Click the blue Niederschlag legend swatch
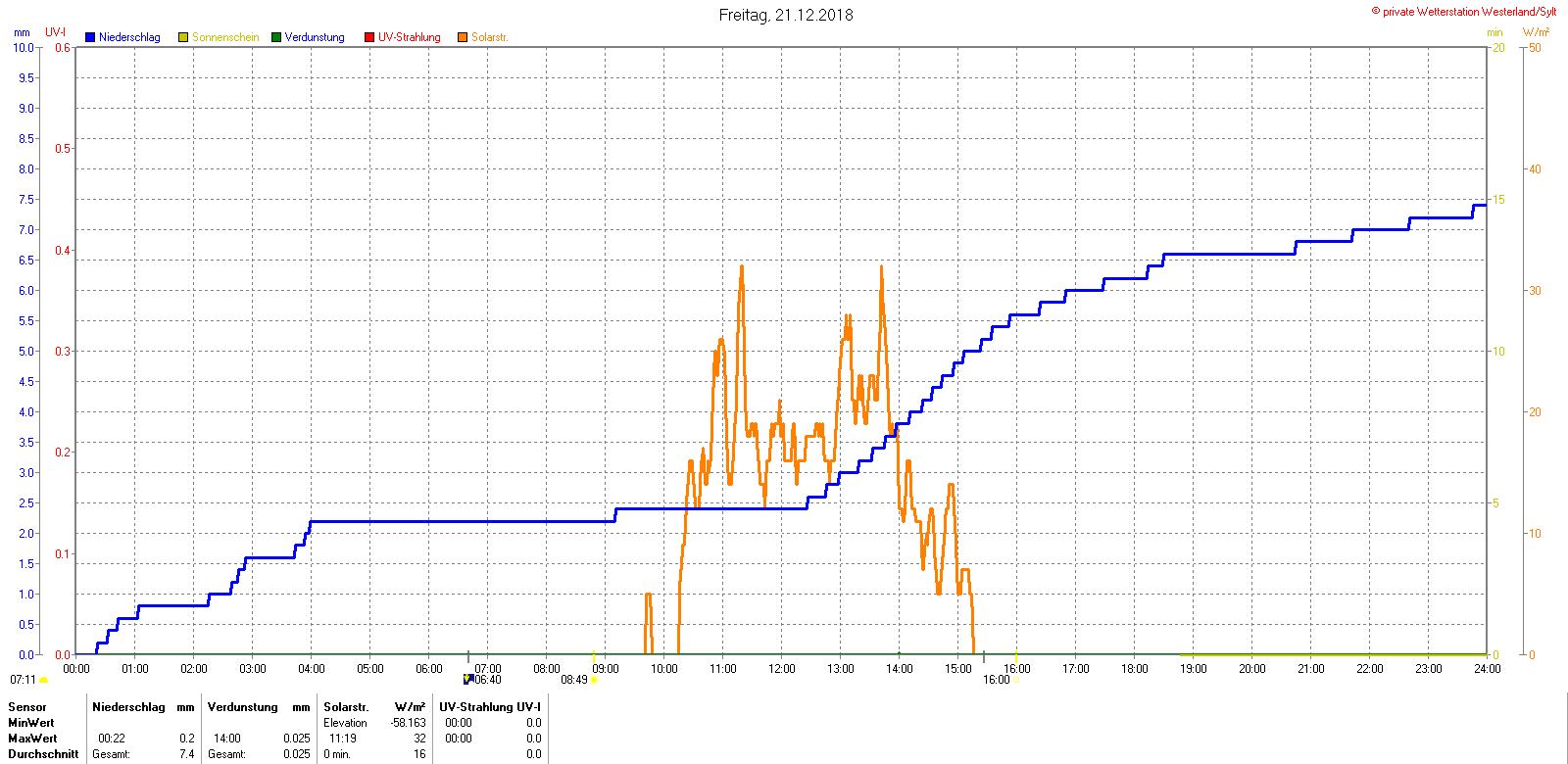Viewport: 1568px width, 764px height. click(90, 37)
